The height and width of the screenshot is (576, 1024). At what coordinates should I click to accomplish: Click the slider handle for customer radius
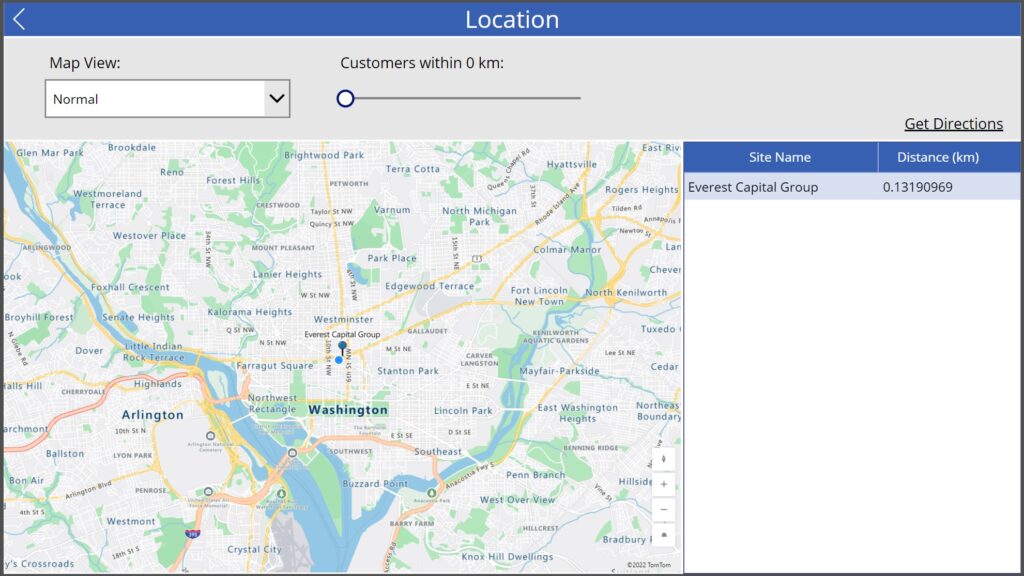[346, 98]
